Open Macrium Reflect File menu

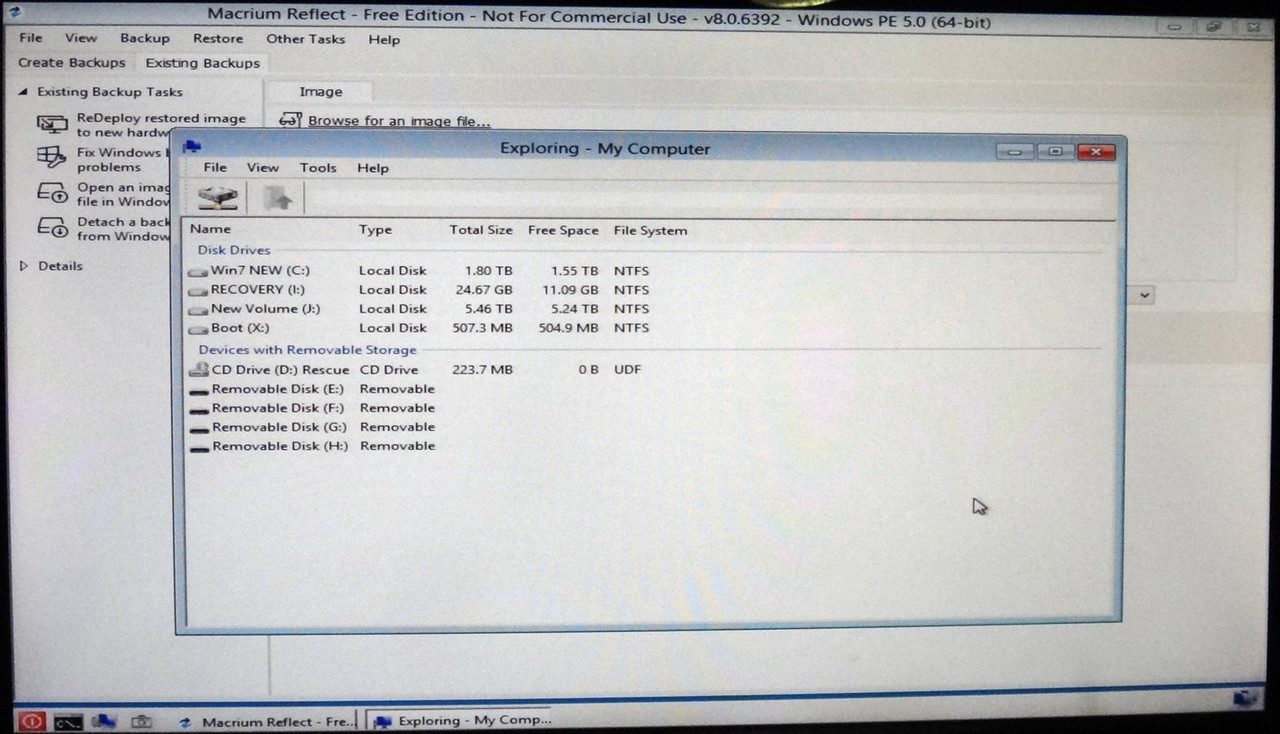coord(31,38)
